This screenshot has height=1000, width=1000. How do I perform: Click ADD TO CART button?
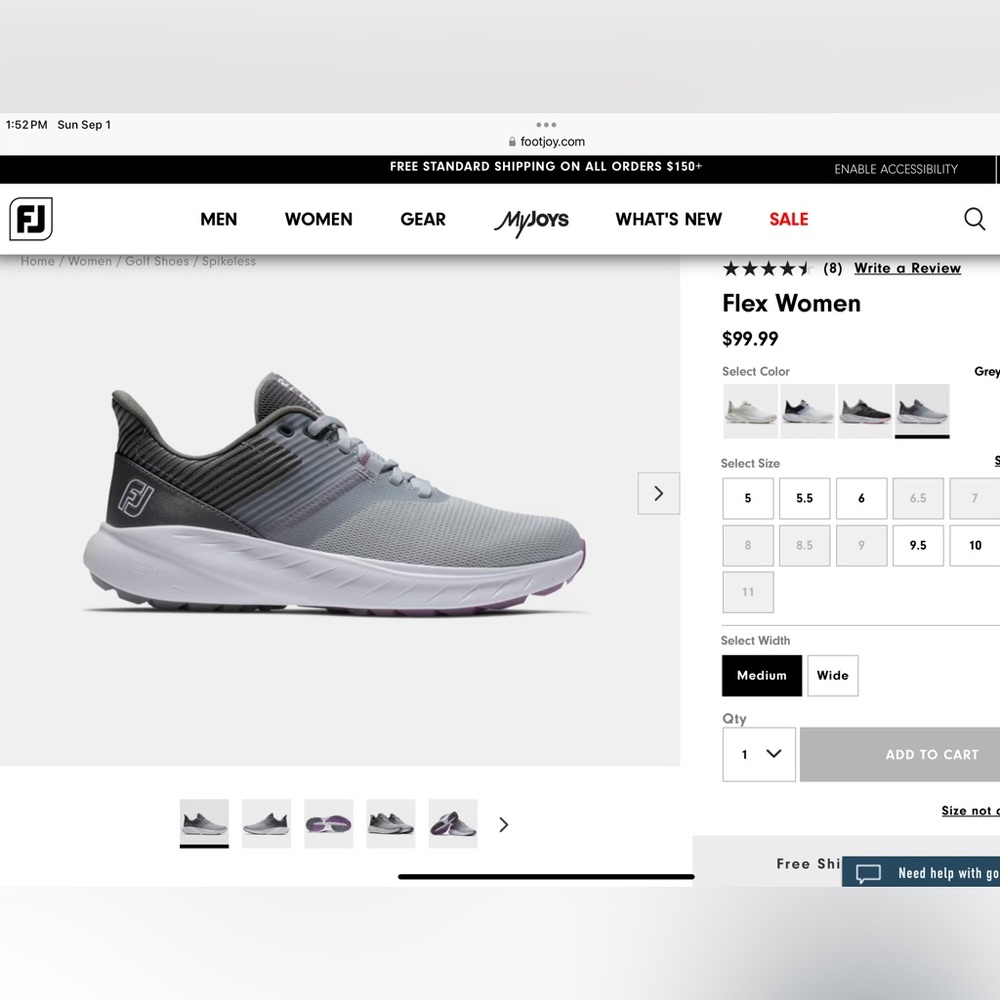(900, 754)
